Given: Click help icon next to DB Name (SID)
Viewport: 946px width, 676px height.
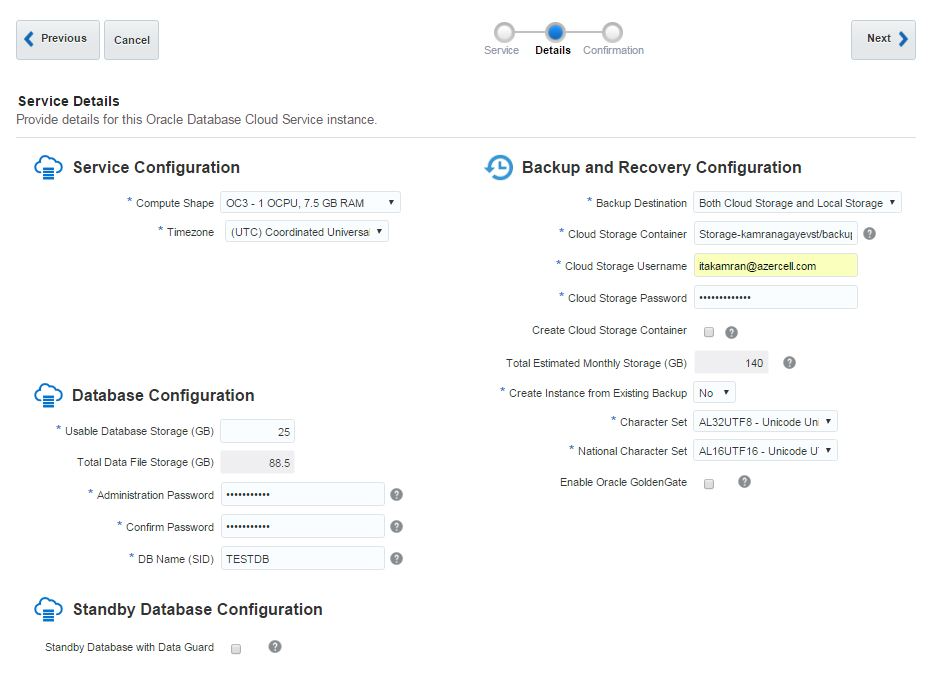Looking at the screenshot, I should [x=396, y=559].
